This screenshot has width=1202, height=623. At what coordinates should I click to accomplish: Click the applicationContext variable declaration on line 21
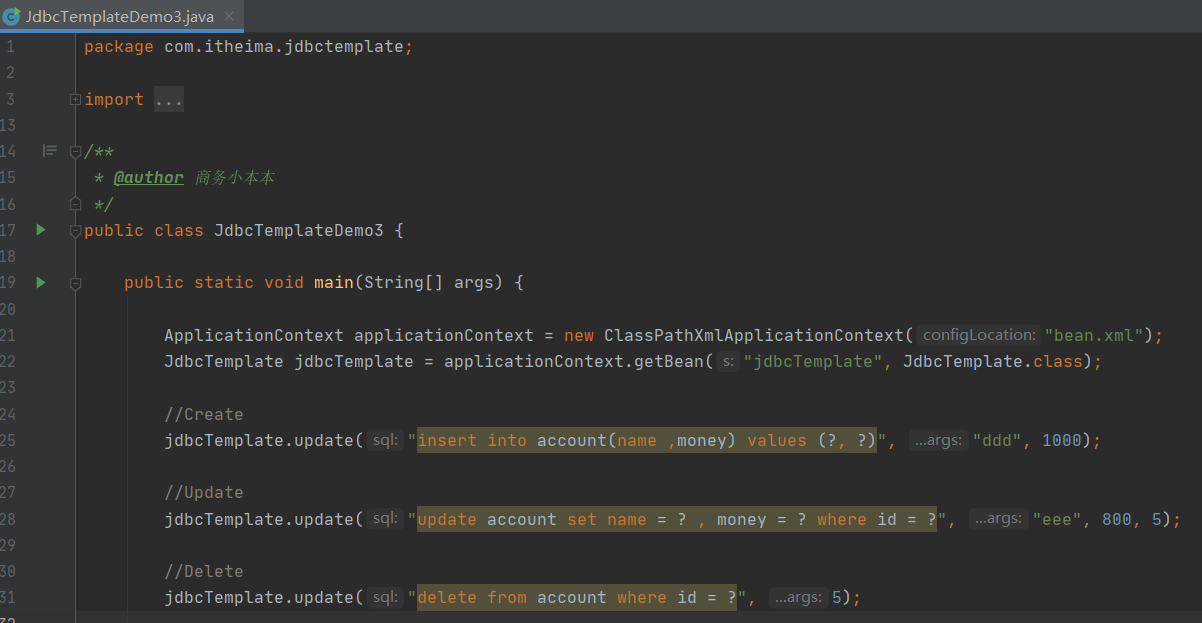[x=444, y=335]
